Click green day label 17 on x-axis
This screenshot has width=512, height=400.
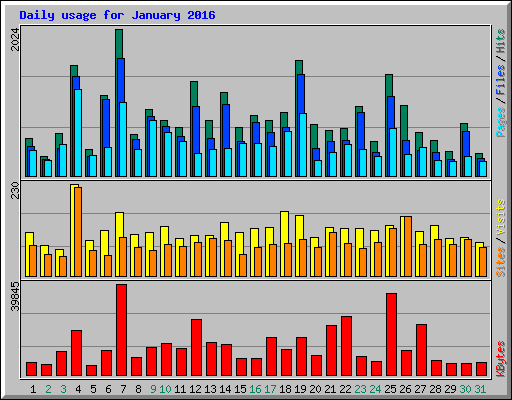point(270,389)
